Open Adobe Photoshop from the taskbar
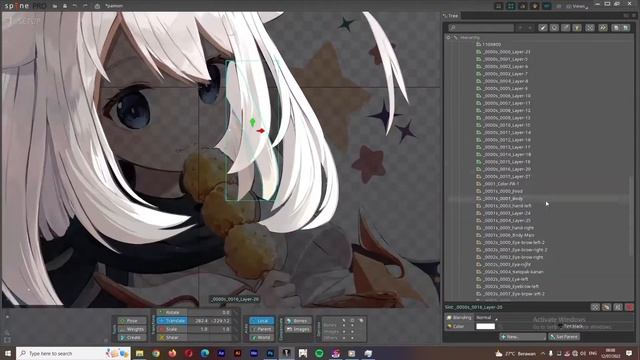This screenshot has height=360, width=640. coord(270,353)
